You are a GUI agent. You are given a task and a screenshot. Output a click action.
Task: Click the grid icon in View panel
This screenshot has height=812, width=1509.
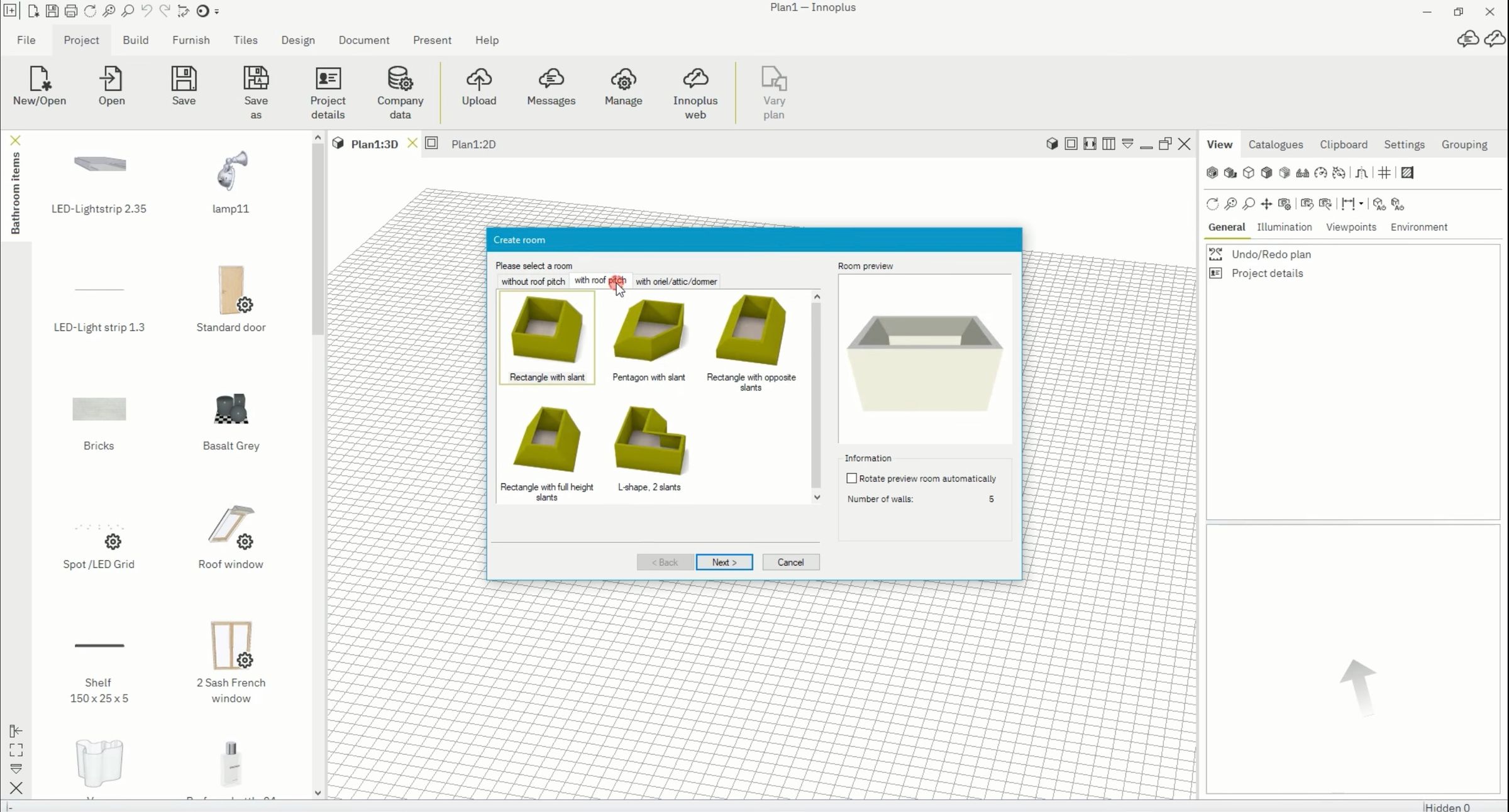pos(1384,173)
